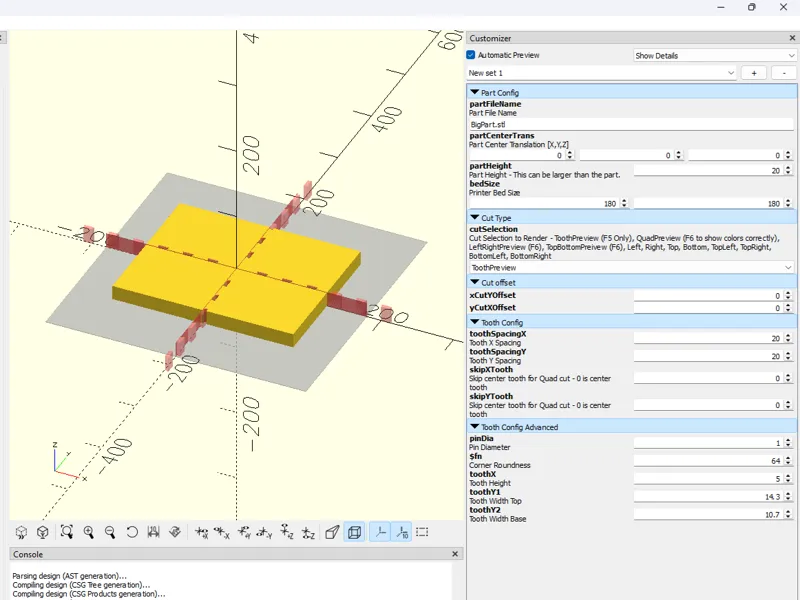Open the New set 1 preset dropdown

point(602,73)
